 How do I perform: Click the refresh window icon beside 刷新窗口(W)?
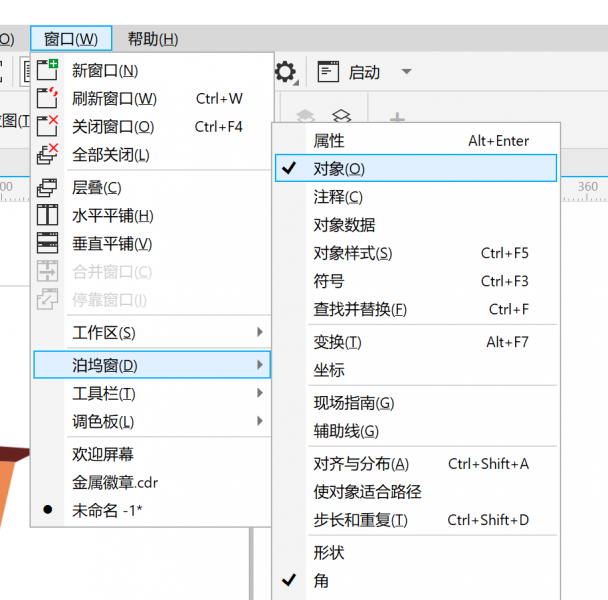47,98
